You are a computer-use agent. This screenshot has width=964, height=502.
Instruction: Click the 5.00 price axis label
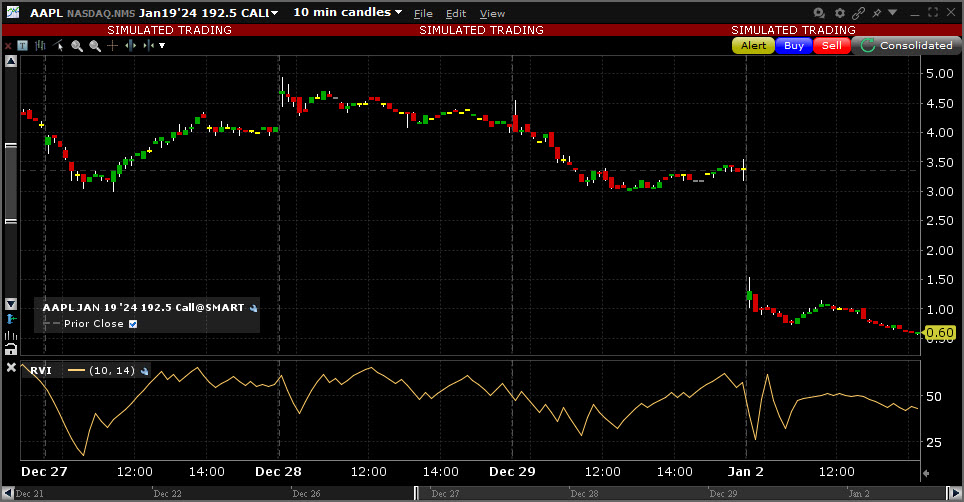(939, 74)
